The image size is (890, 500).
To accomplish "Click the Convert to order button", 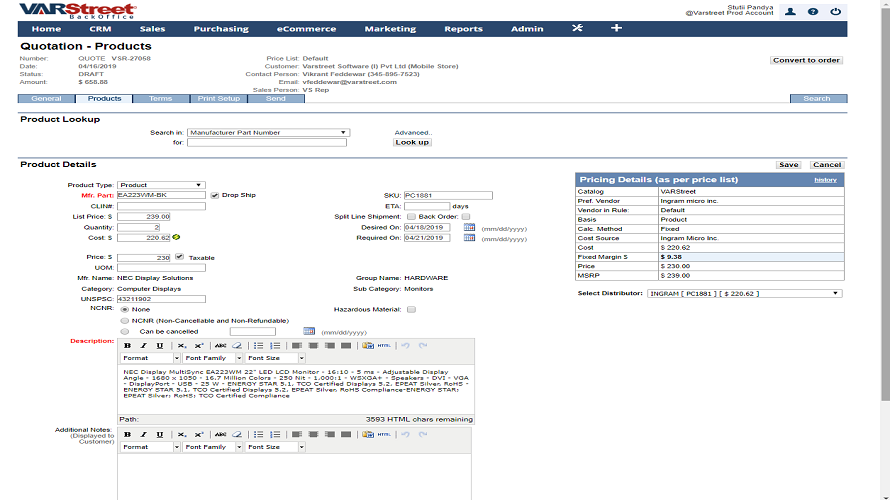I will 806,60.
